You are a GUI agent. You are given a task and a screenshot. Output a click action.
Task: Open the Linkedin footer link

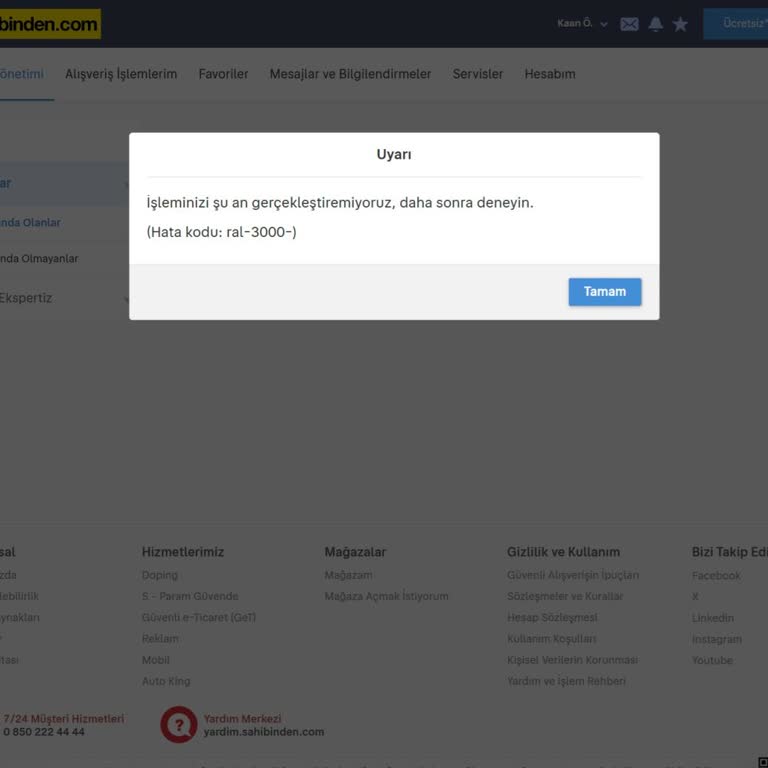pyautogui.click(x=713, y=618)
